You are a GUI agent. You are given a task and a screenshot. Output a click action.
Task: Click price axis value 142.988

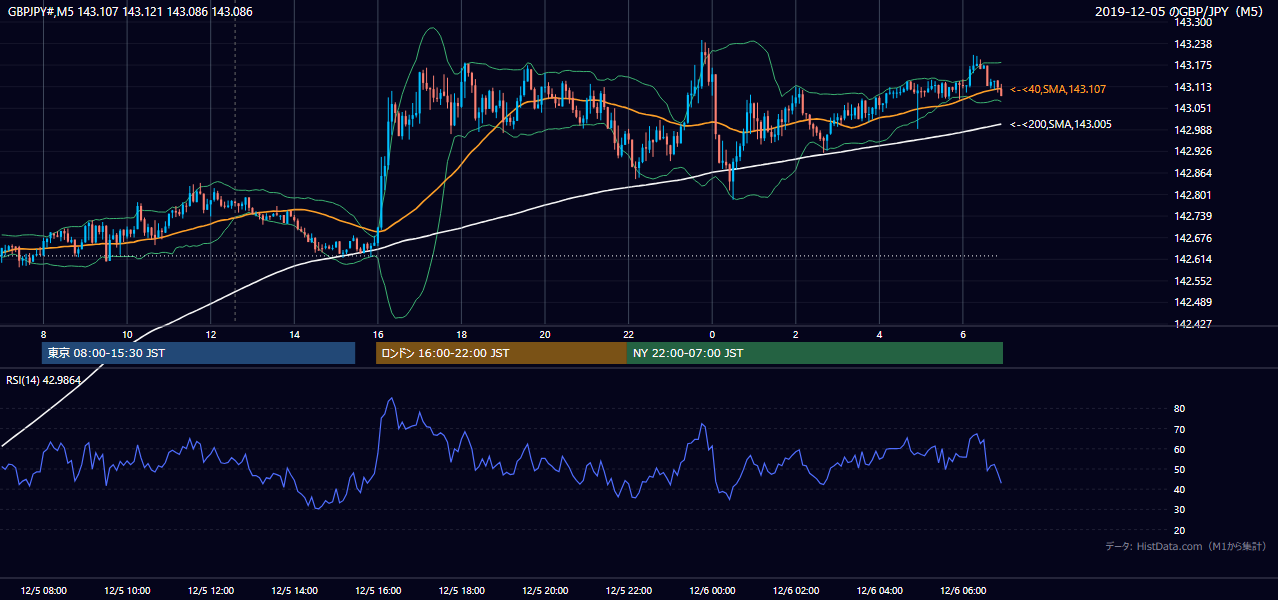pyautogui.click(x=1193, y=130)
